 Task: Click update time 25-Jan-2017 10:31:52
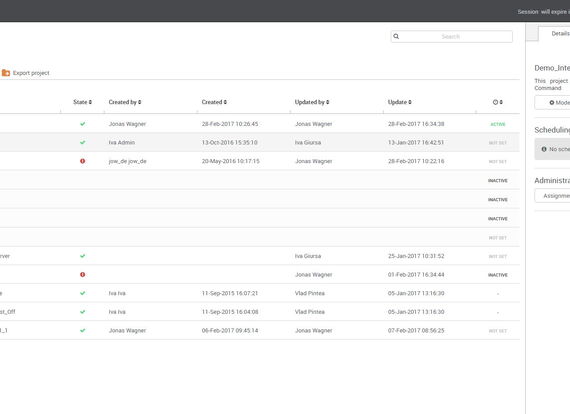pyautogui.click(x=416, y=256)
